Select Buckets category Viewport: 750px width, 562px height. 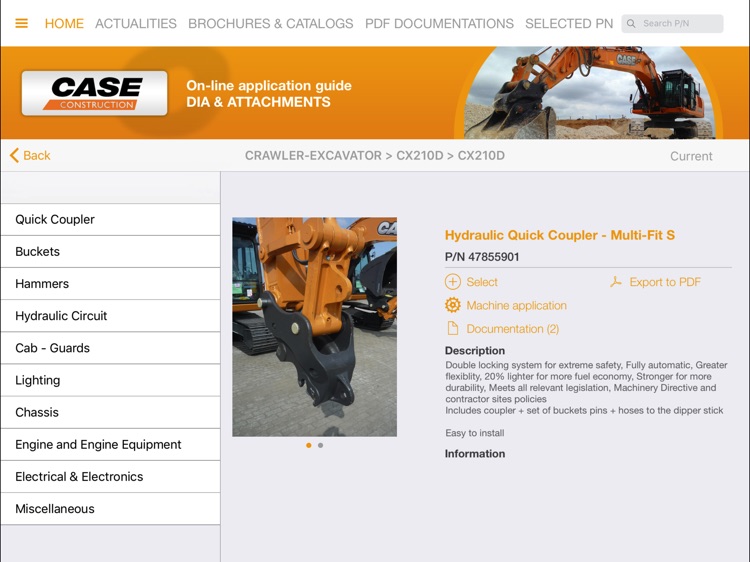tap(110, 252)
